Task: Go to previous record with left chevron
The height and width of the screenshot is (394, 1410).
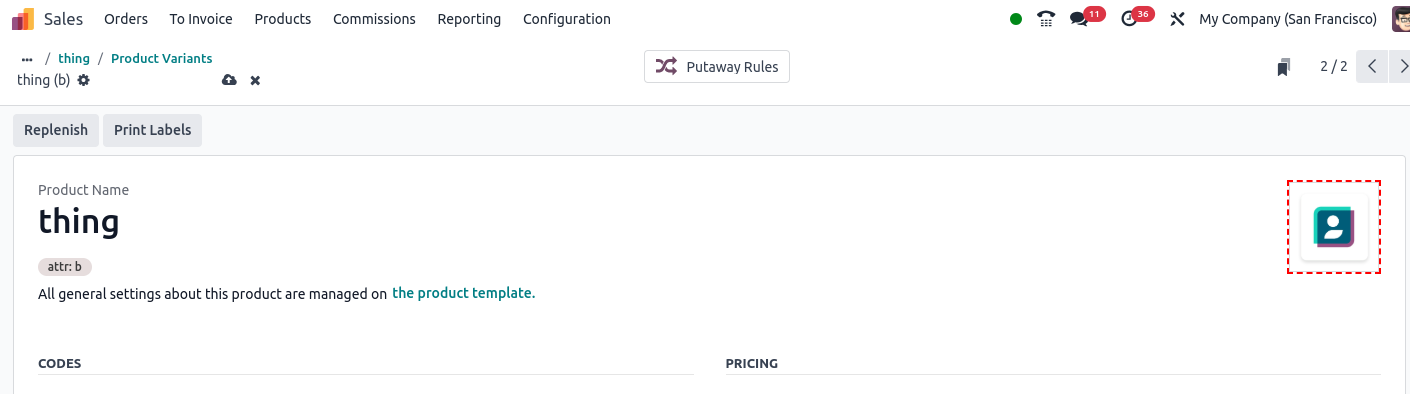Action: tap(1372, 67)
